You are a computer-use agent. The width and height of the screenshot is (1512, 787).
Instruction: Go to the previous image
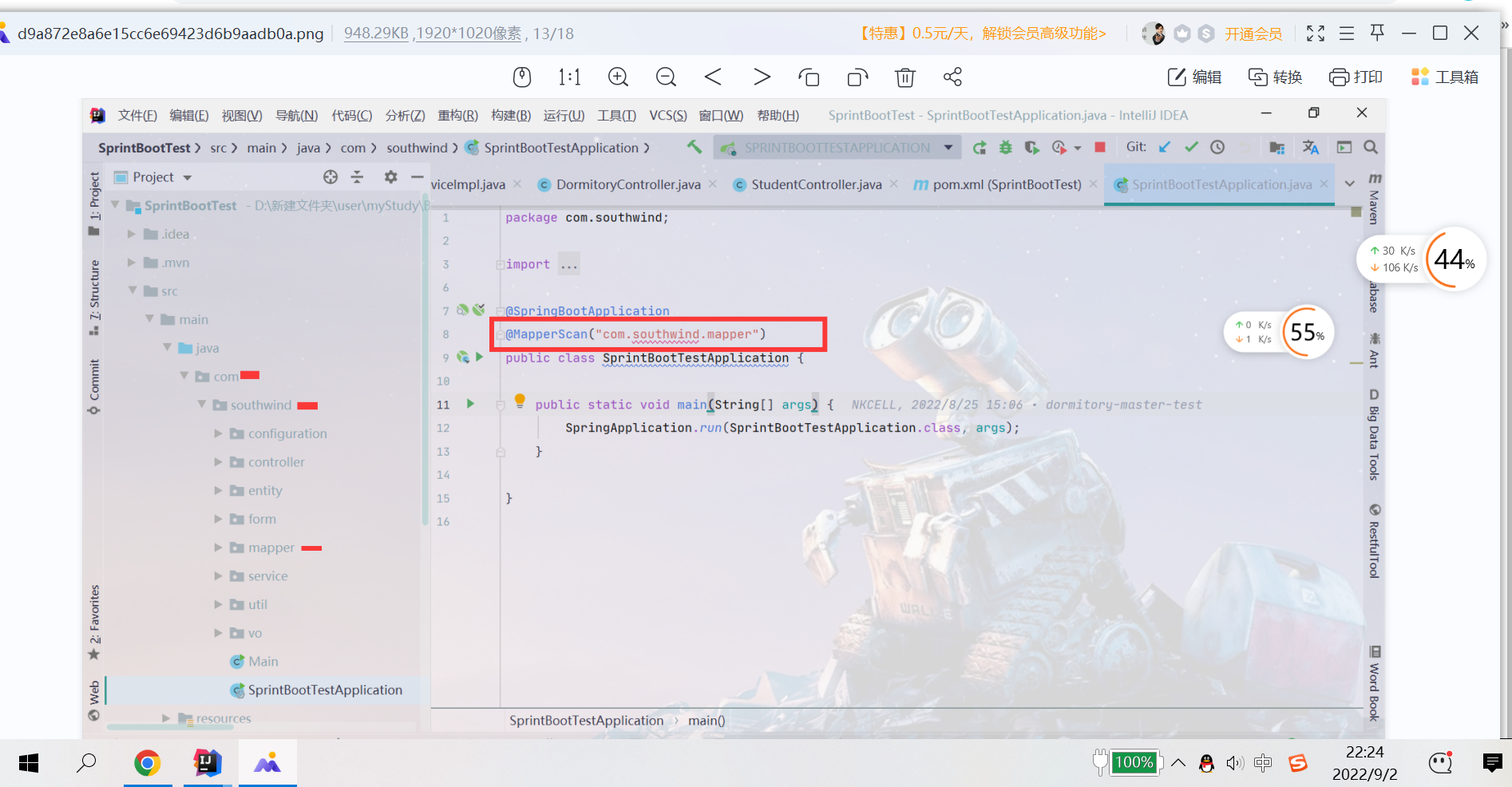[x=713, y=77]
